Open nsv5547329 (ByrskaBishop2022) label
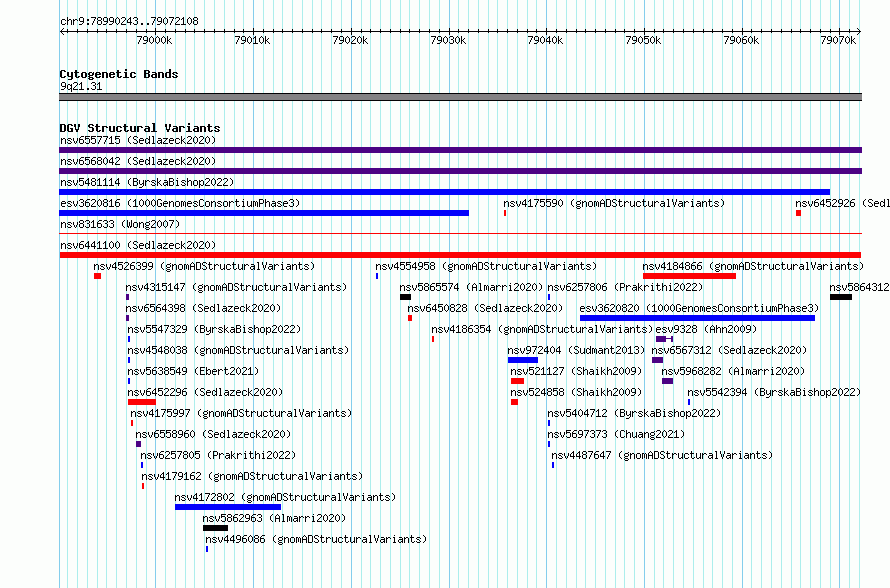 point(214,329)
